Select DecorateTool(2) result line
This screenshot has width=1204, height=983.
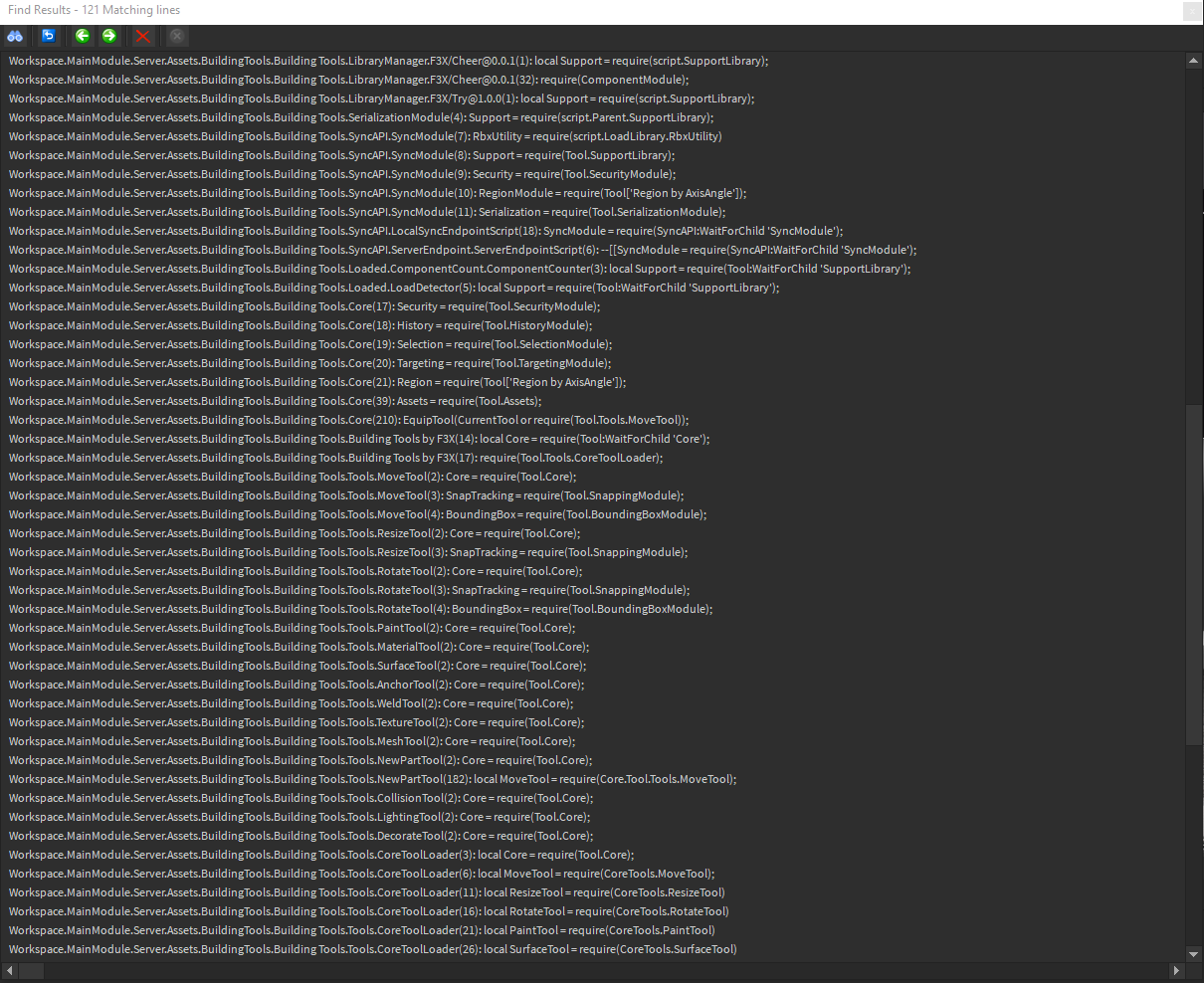coord(301,836)
